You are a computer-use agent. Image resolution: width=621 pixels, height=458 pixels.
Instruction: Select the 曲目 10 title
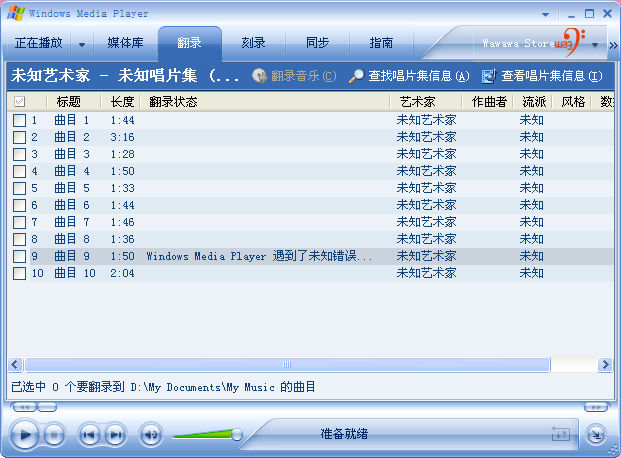coord(75,273)
